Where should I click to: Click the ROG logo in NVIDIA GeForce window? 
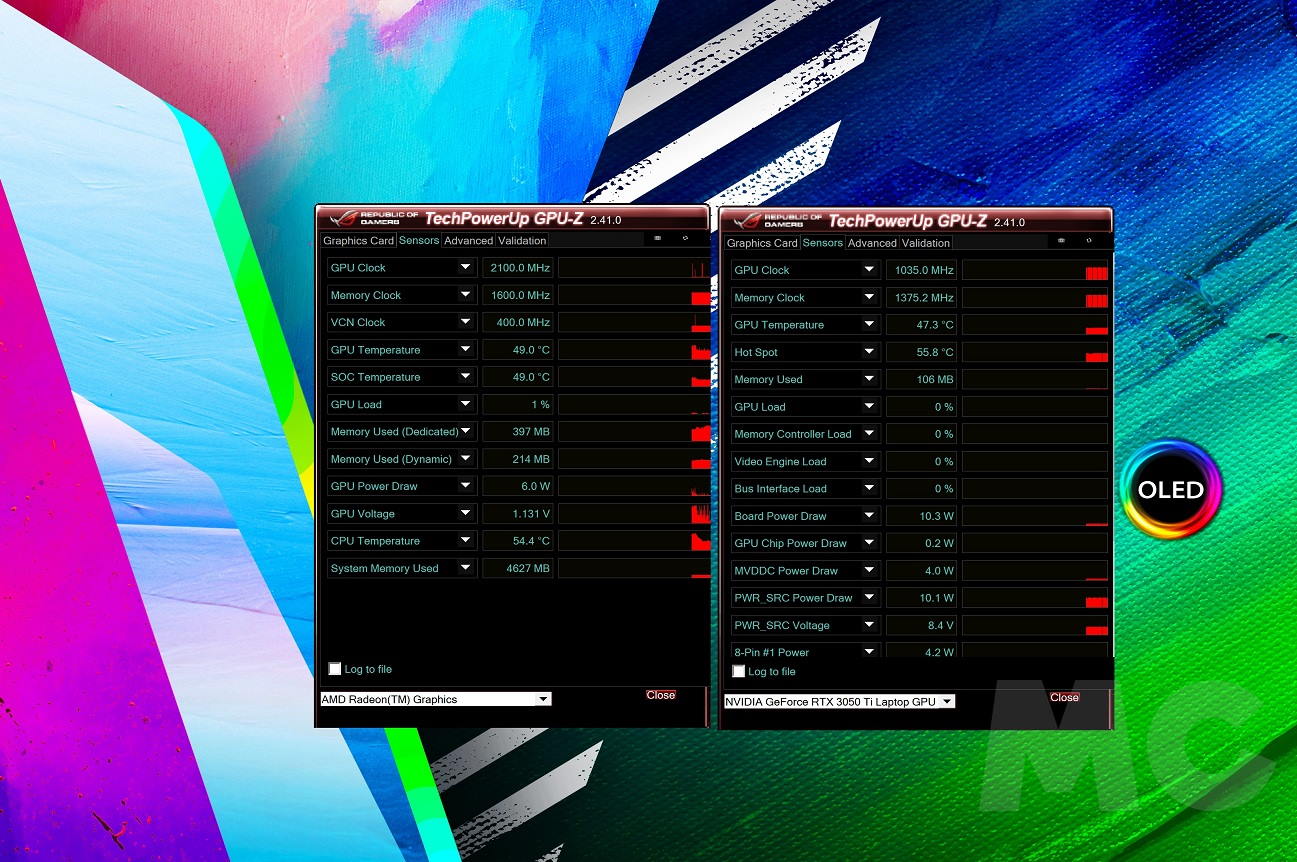tap(747, 220)
